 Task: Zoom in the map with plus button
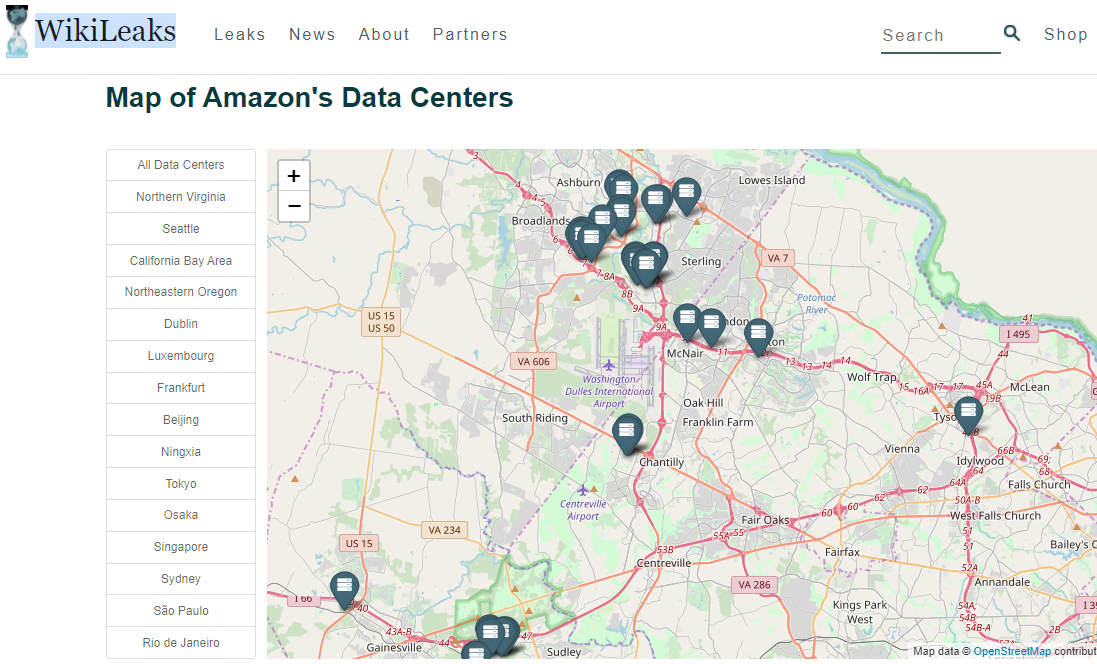(294, 176)
